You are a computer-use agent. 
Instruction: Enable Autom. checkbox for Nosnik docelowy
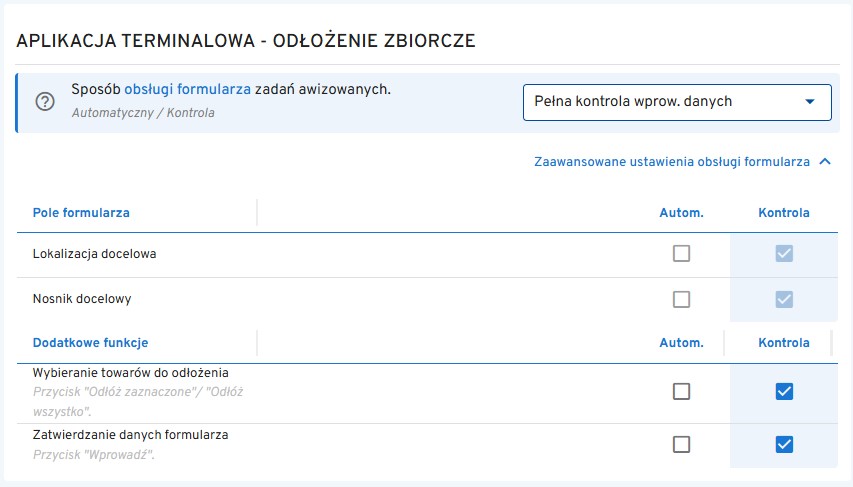click(681, 299)
